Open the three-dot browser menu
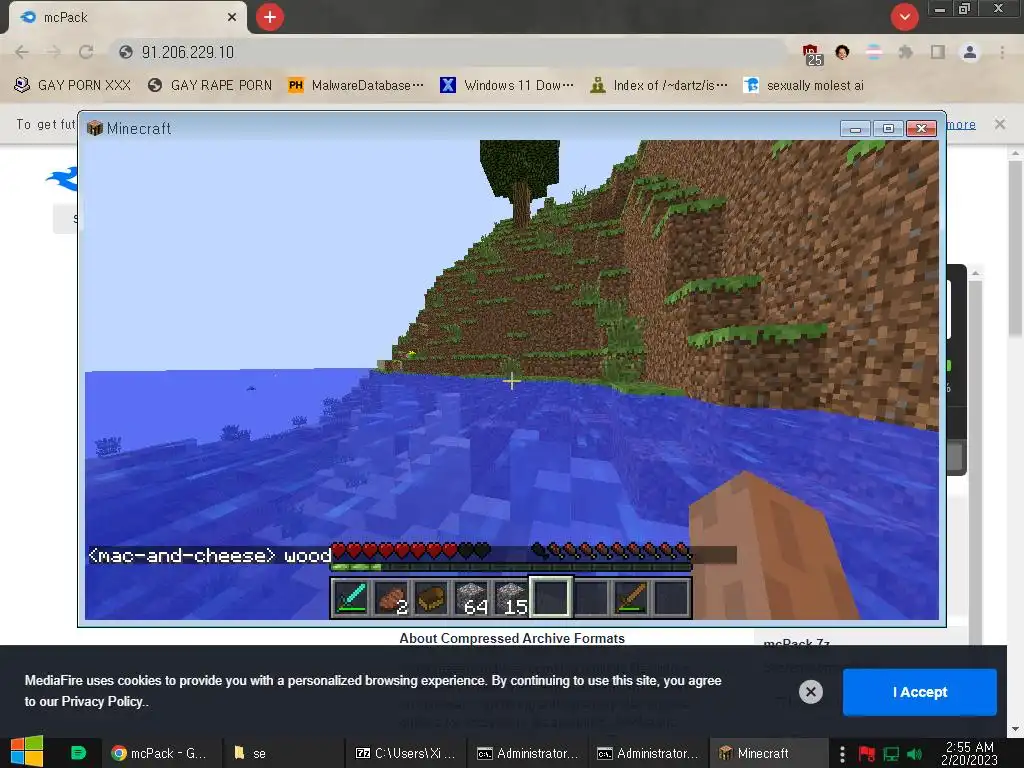The height and width of the screenshot is (768, 1024). pyautogui.click(x=1002, y=52)
